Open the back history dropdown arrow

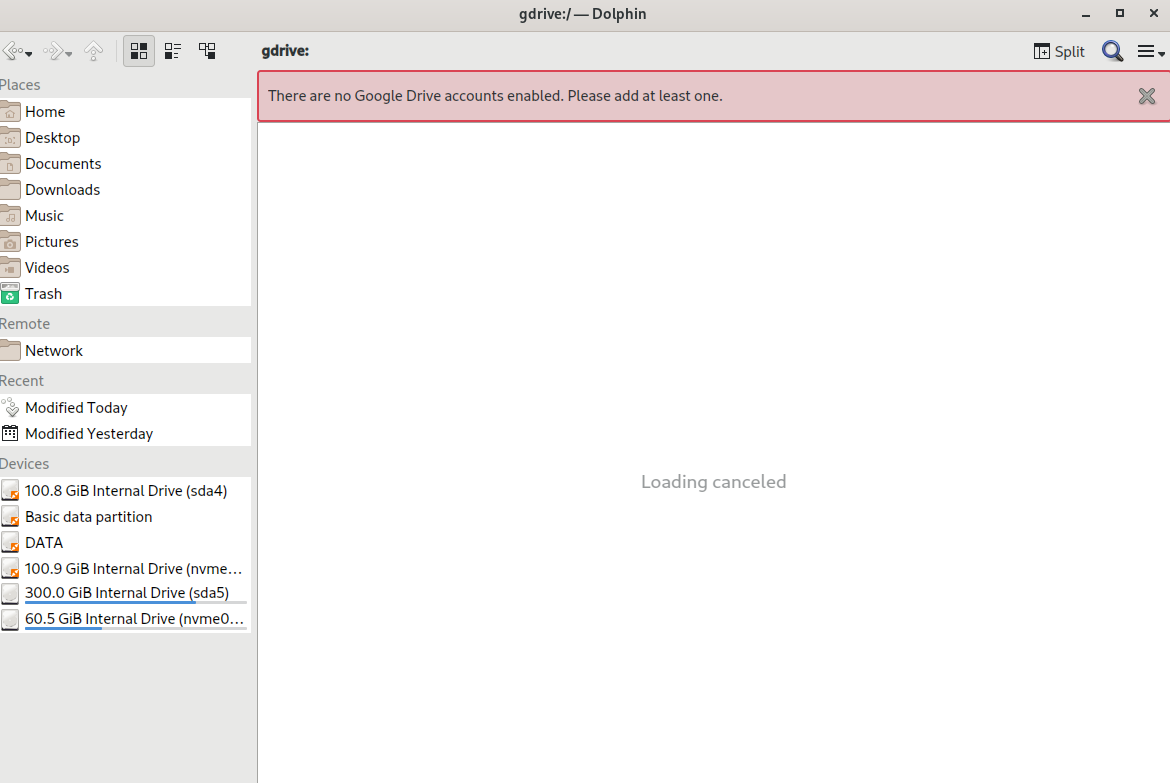(x=29, y=53)
